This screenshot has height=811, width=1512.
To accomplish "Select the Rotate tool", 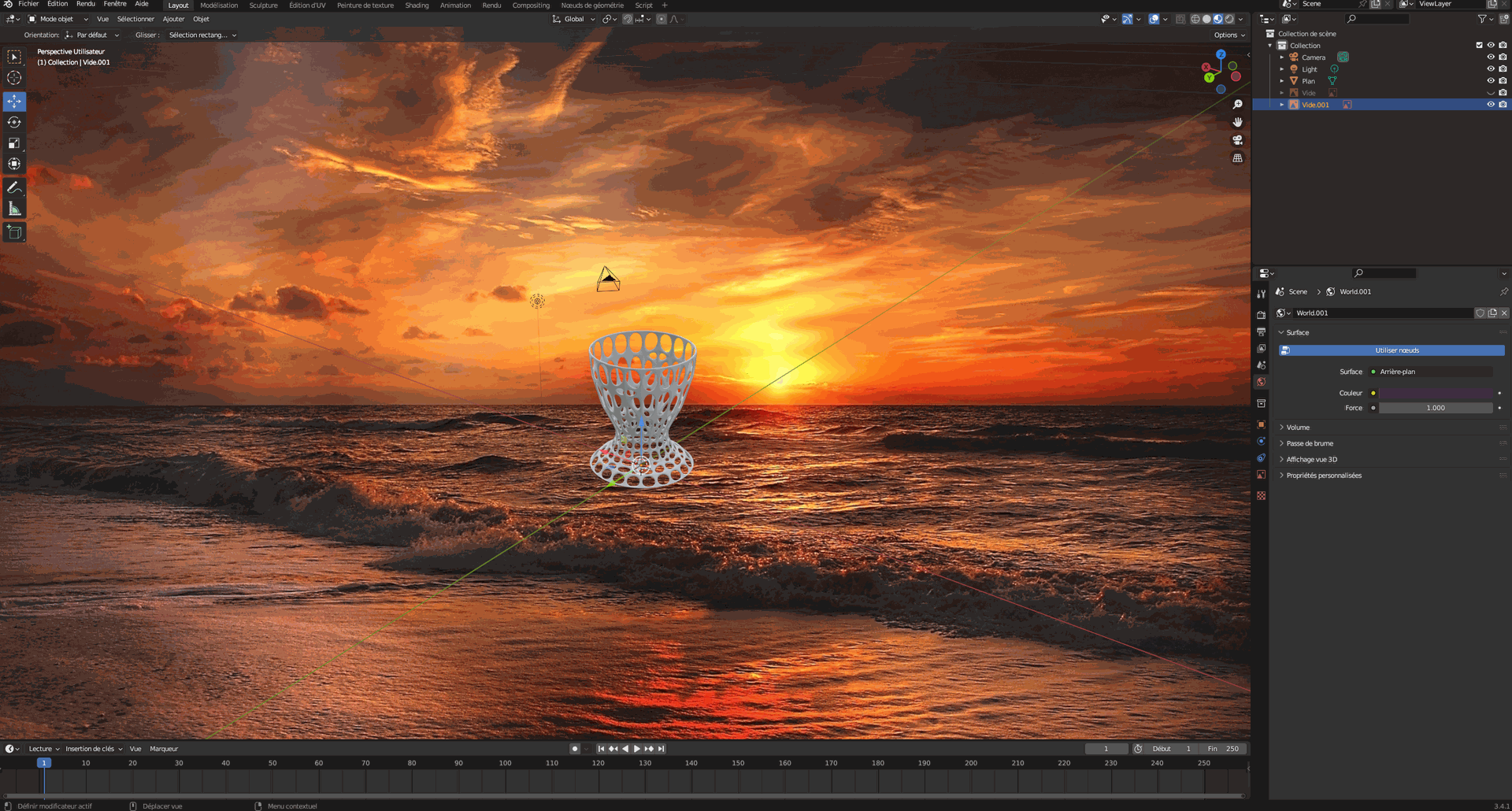I will pyautogui.click(x=14, y=123).
